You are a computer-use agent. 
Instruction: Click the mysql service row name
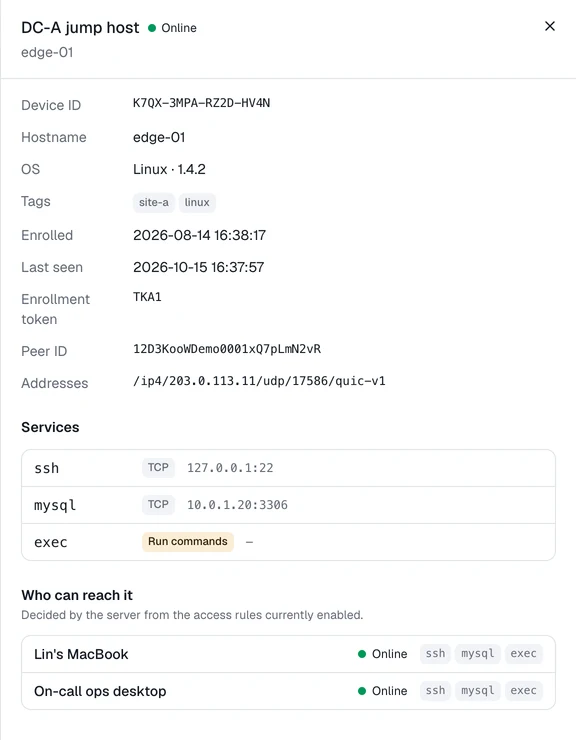[55, 505]
